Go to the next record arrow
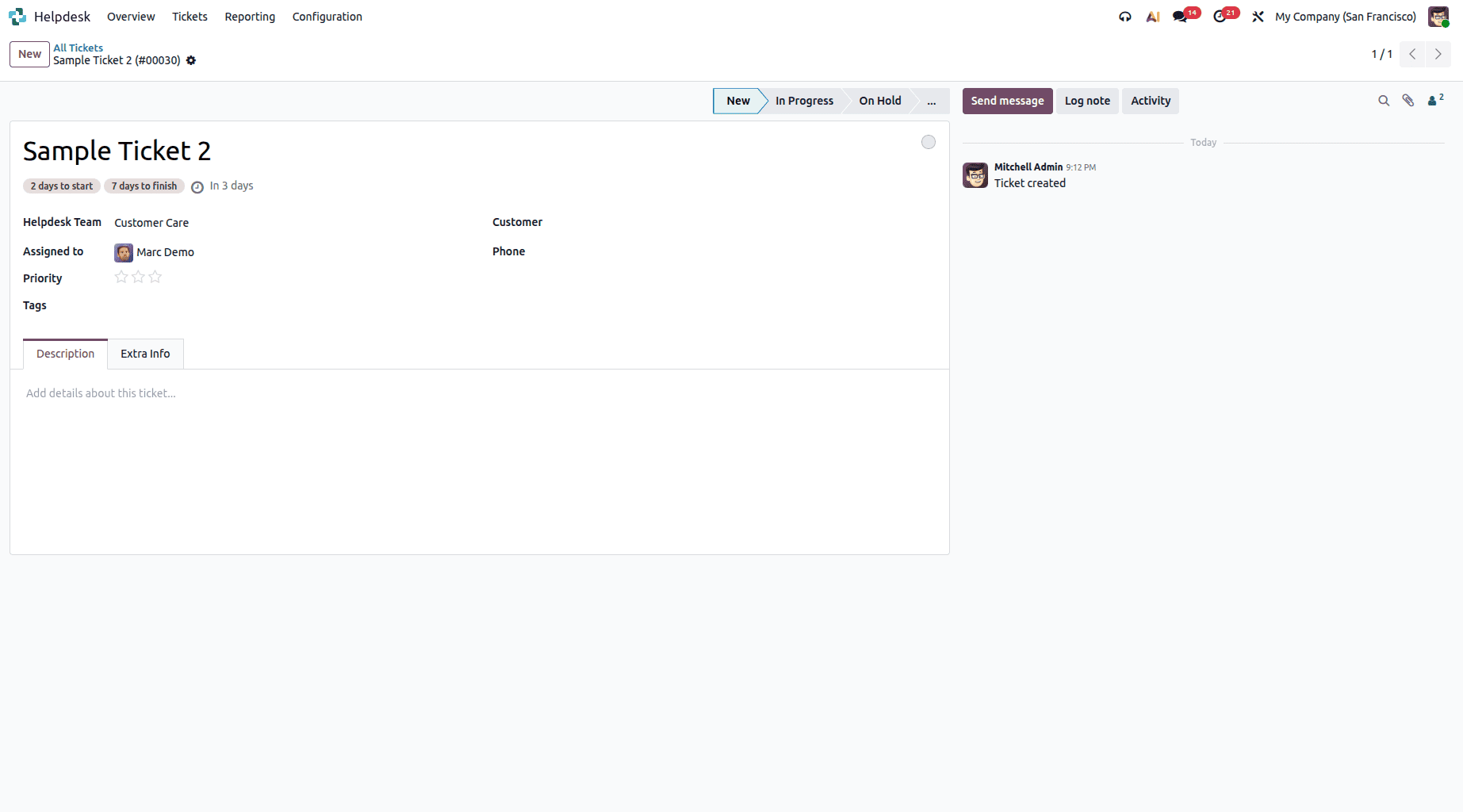Screen dimensions: 1463x812 [x=1438, y=54]
